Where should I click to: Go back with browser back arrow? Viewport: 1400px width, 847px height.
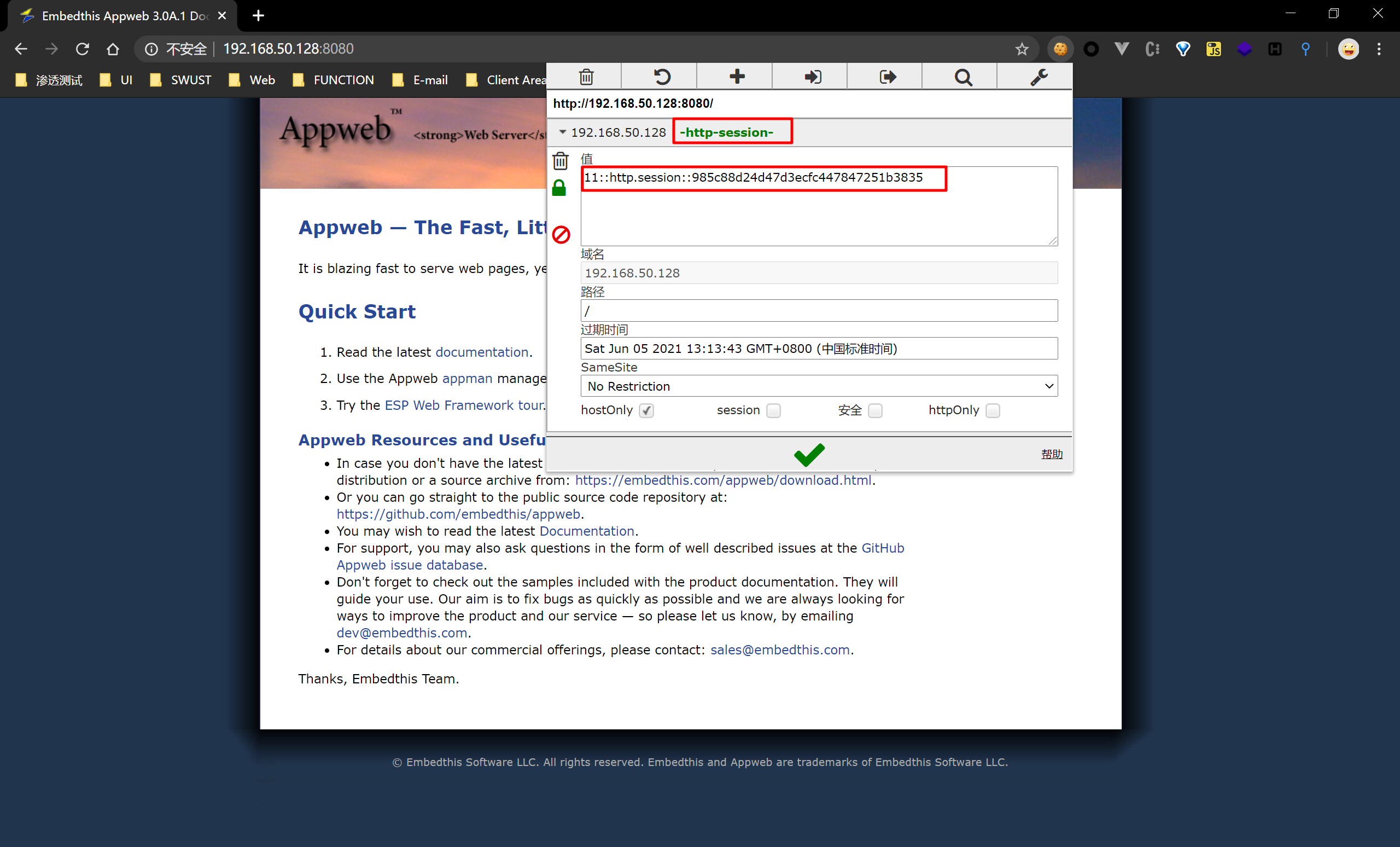coord(21,49)
